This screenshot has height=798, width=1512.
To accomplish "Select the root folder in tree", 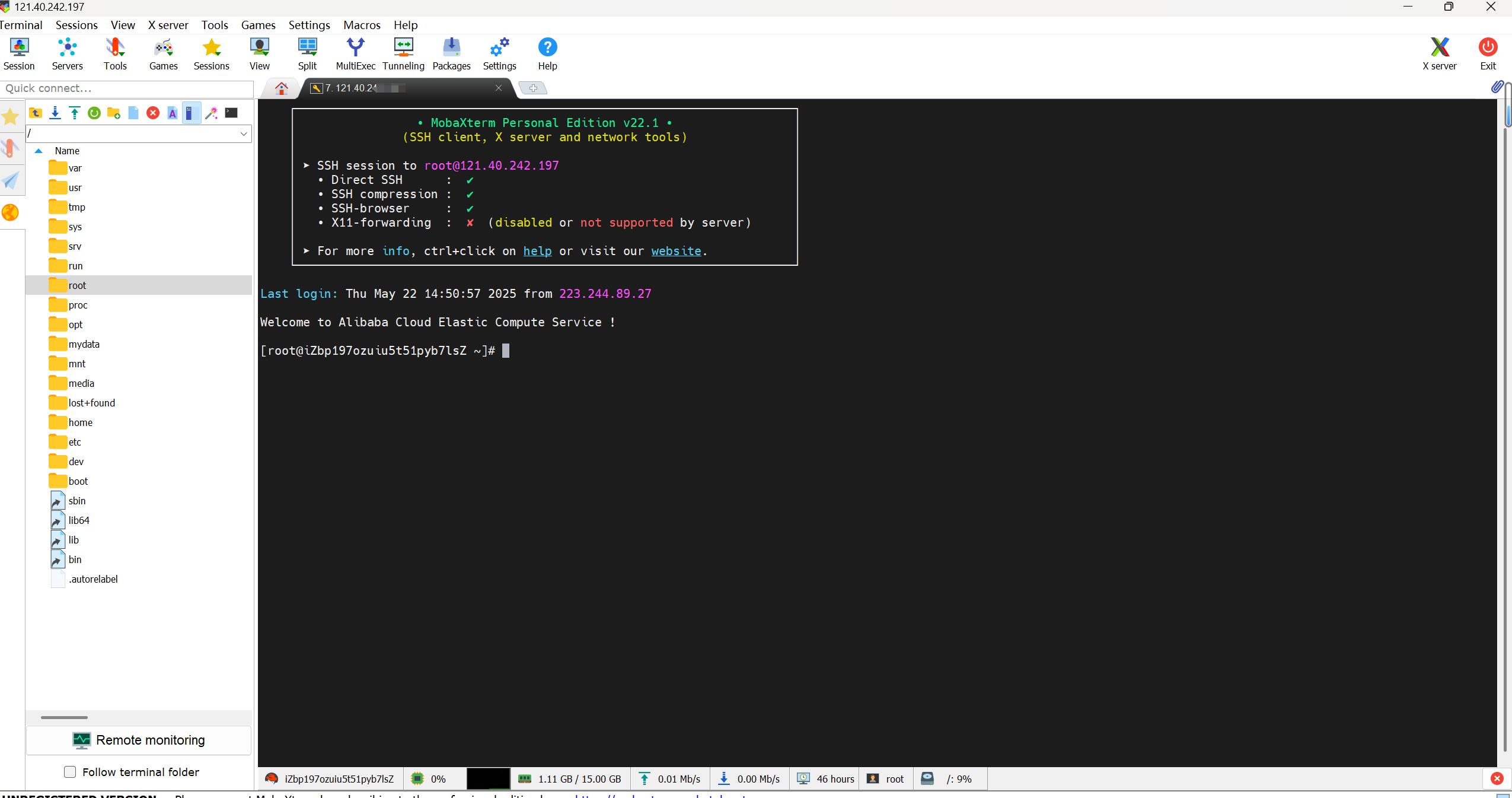I will tap(77, 285).
